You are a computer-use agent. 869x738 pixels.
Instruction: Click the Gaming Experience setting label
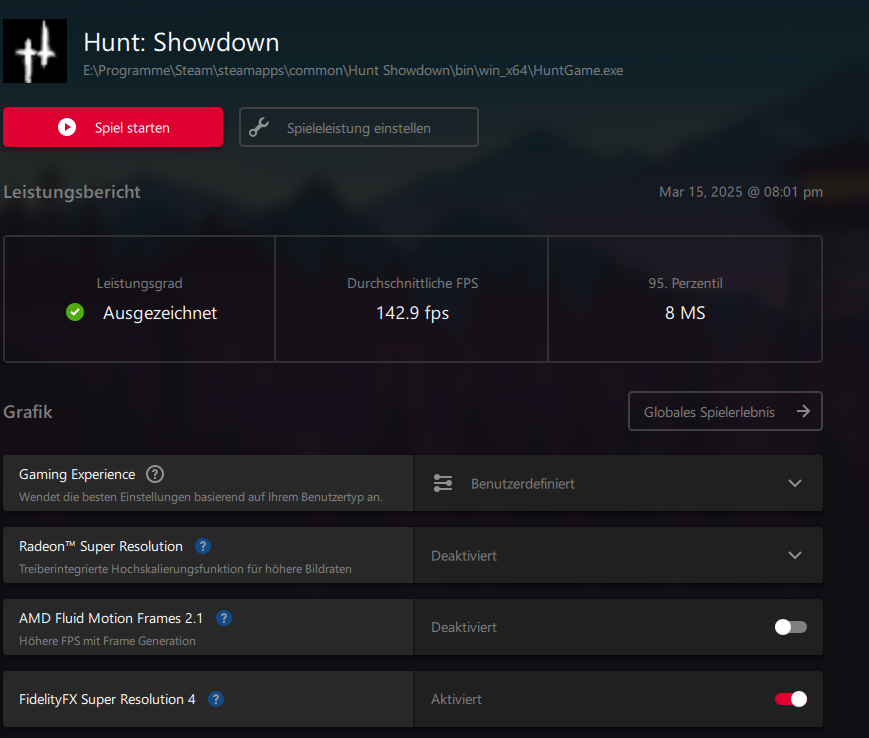[77, 474]
